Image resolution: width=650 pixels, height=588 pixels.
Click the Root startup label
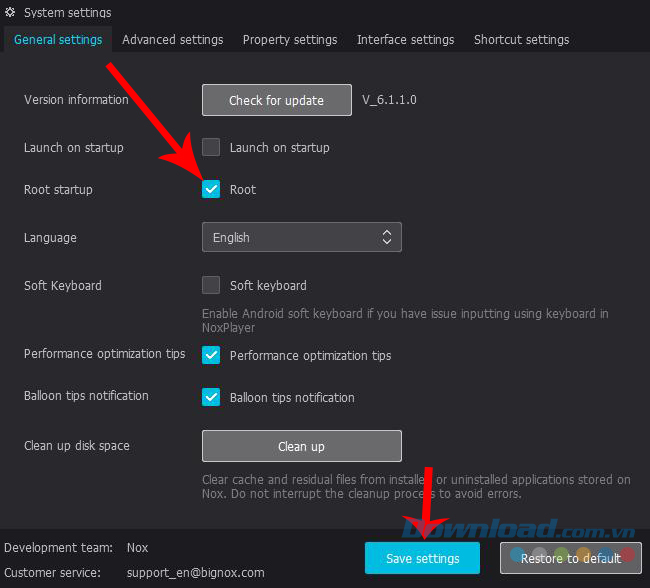[x=58, y=190]
